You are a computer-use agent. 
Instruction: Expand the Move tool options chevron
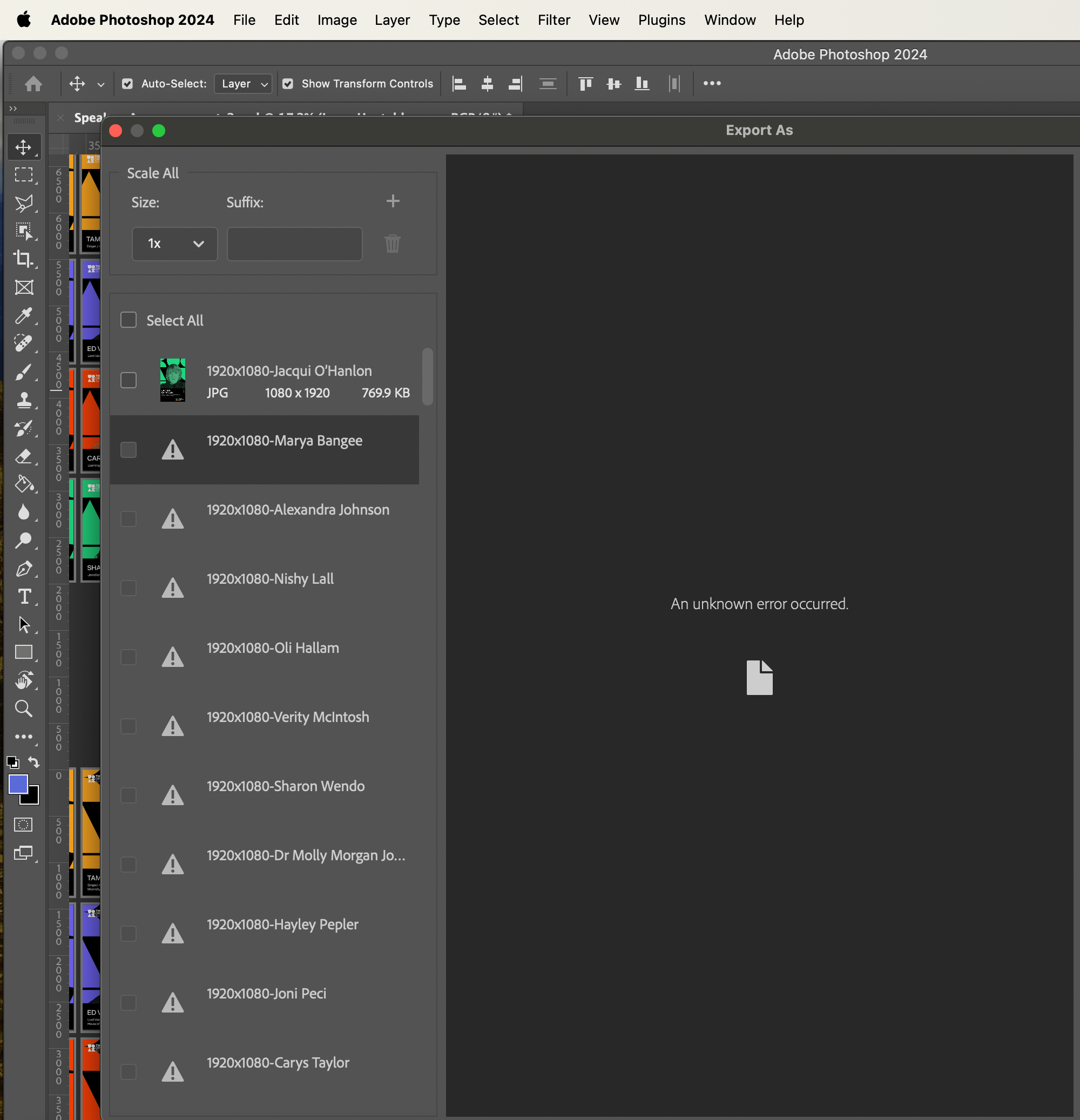tap(101, 84)
